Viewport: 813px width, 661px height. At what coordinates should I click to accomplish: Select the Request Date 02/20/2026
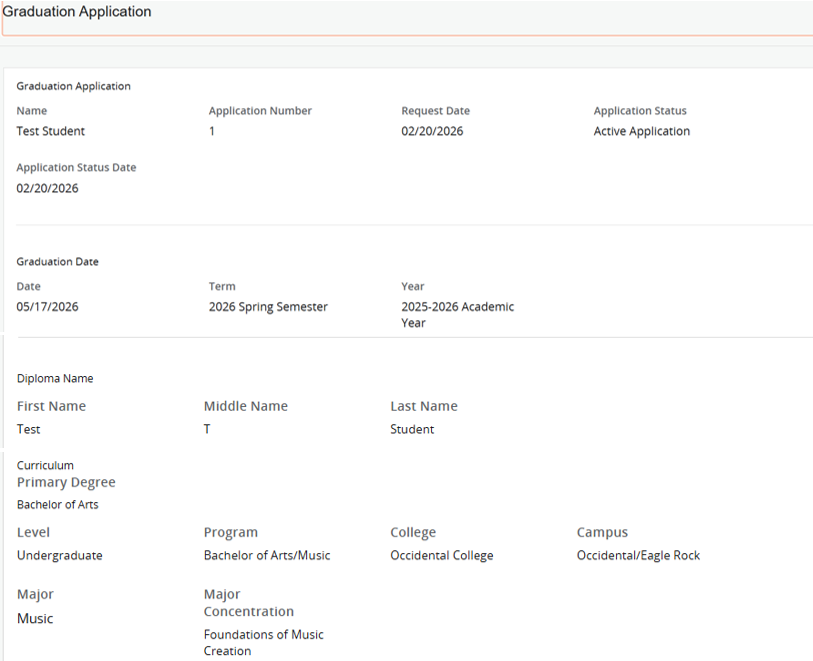(x=431, y=130)
